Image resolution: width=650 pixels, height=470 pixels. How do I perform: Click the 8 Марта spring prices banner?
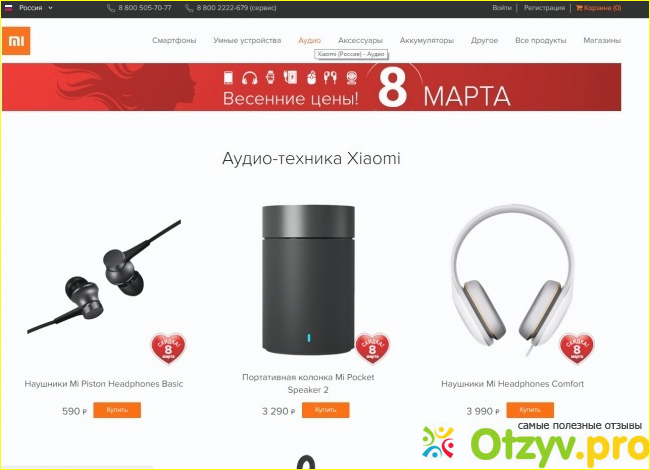[x=311, y=87]
